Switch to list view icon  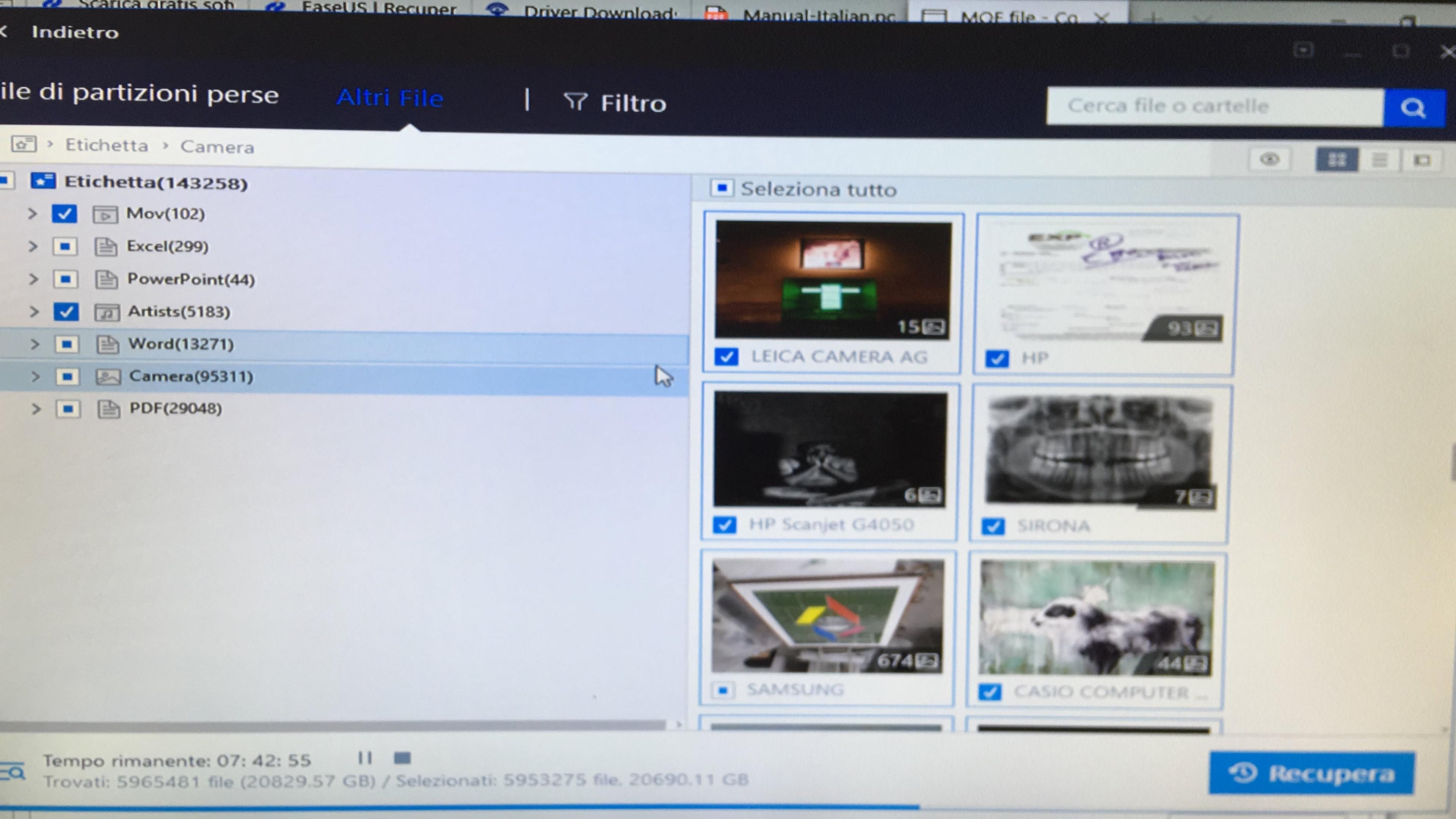pyautogui.click(x=1380, y=160)
